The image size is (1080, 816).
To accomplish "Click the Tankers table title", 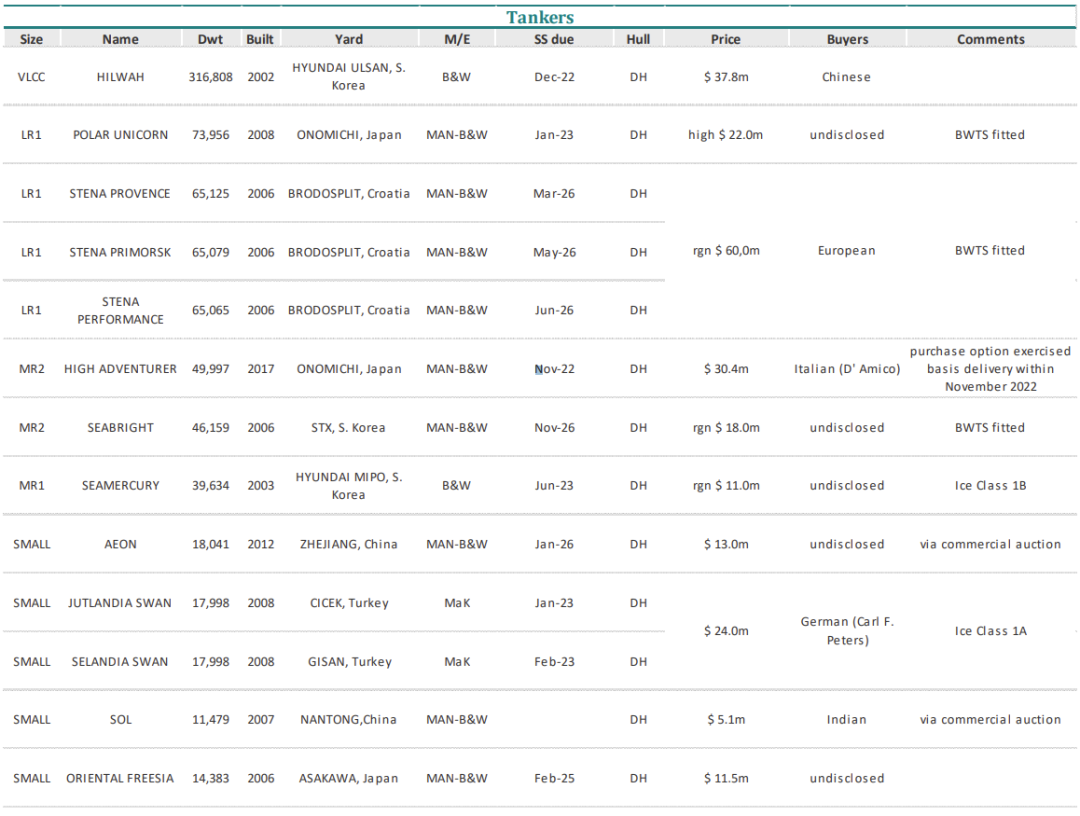I will tap(540, 17).
